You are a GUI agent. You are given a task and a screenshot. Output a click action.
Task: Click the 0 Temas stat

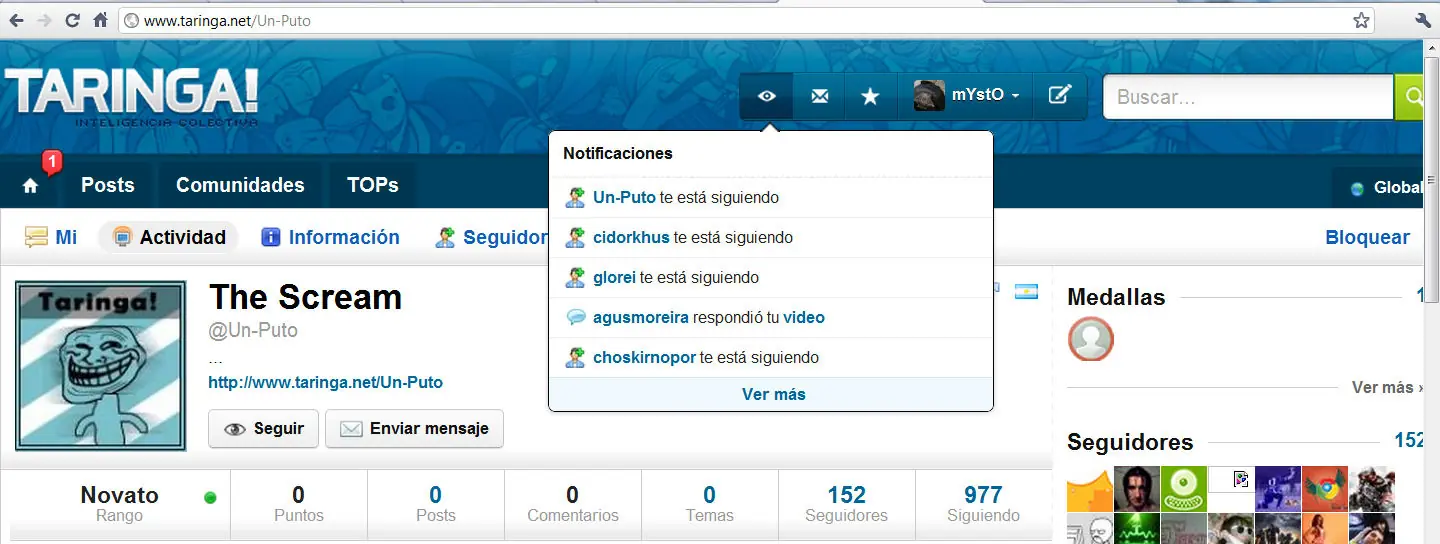709,504
